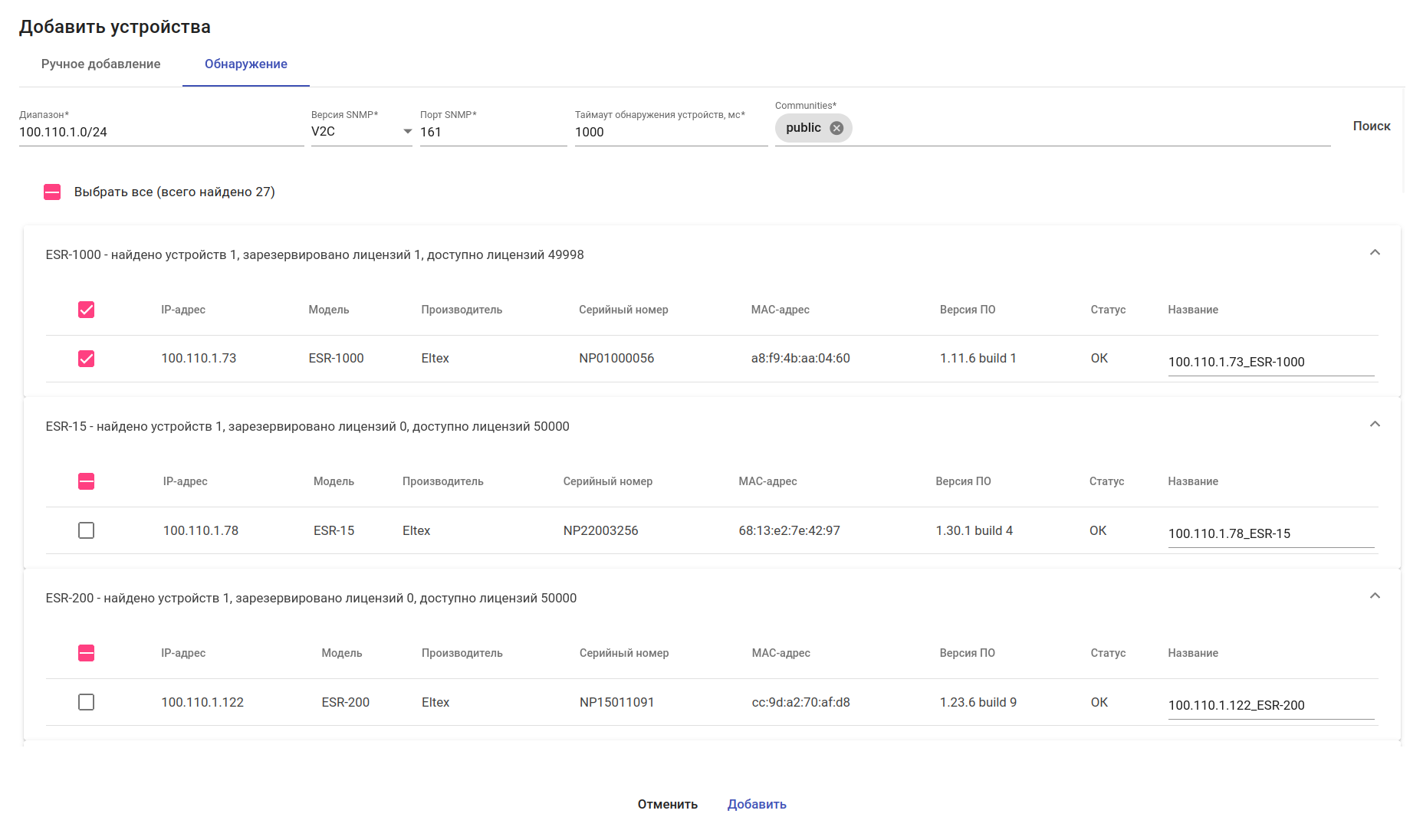Edit the Диапазон range input field
The height and width of the screenshot is (840, 1423).
[x=161, y=132]
